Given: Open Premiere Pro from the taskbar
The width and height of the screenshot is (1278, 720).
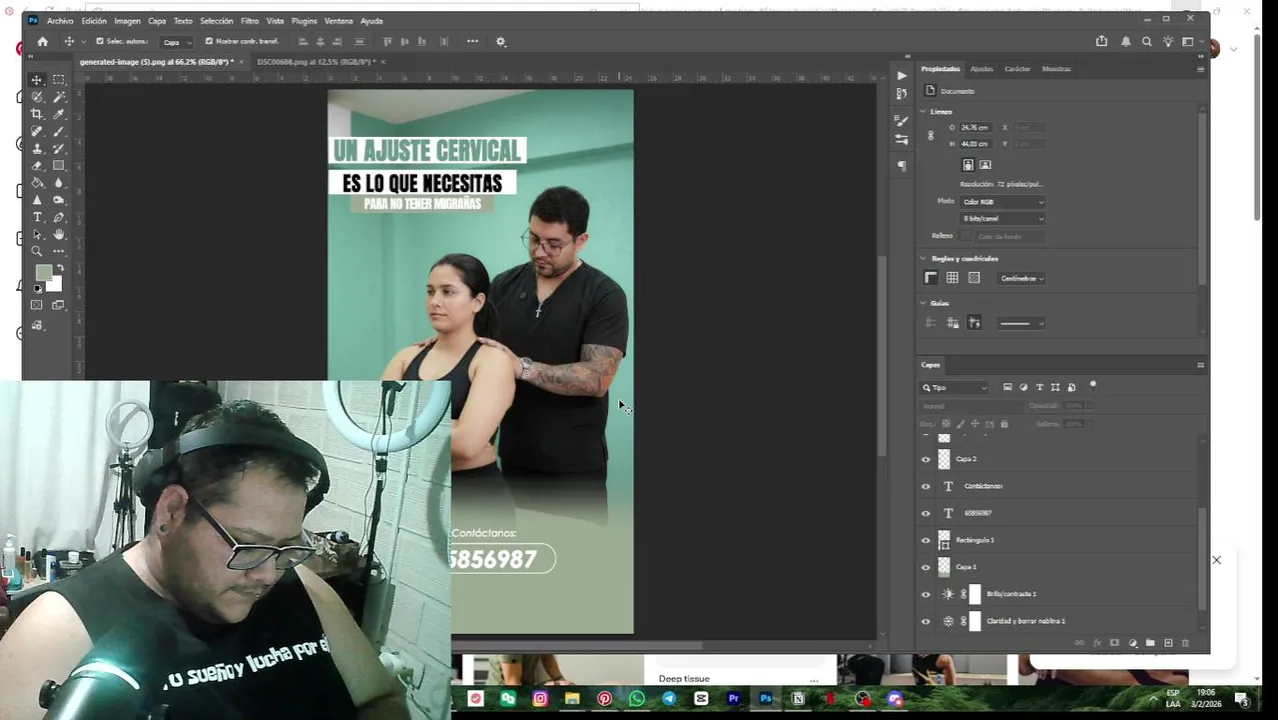Looking at the screenshot, I should (733, 699).
